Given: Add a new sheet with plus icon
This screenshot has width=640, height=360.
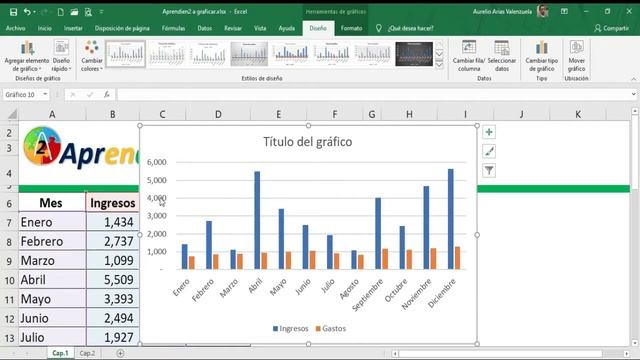Looking at the screenshot, I should tap(120, 353).
